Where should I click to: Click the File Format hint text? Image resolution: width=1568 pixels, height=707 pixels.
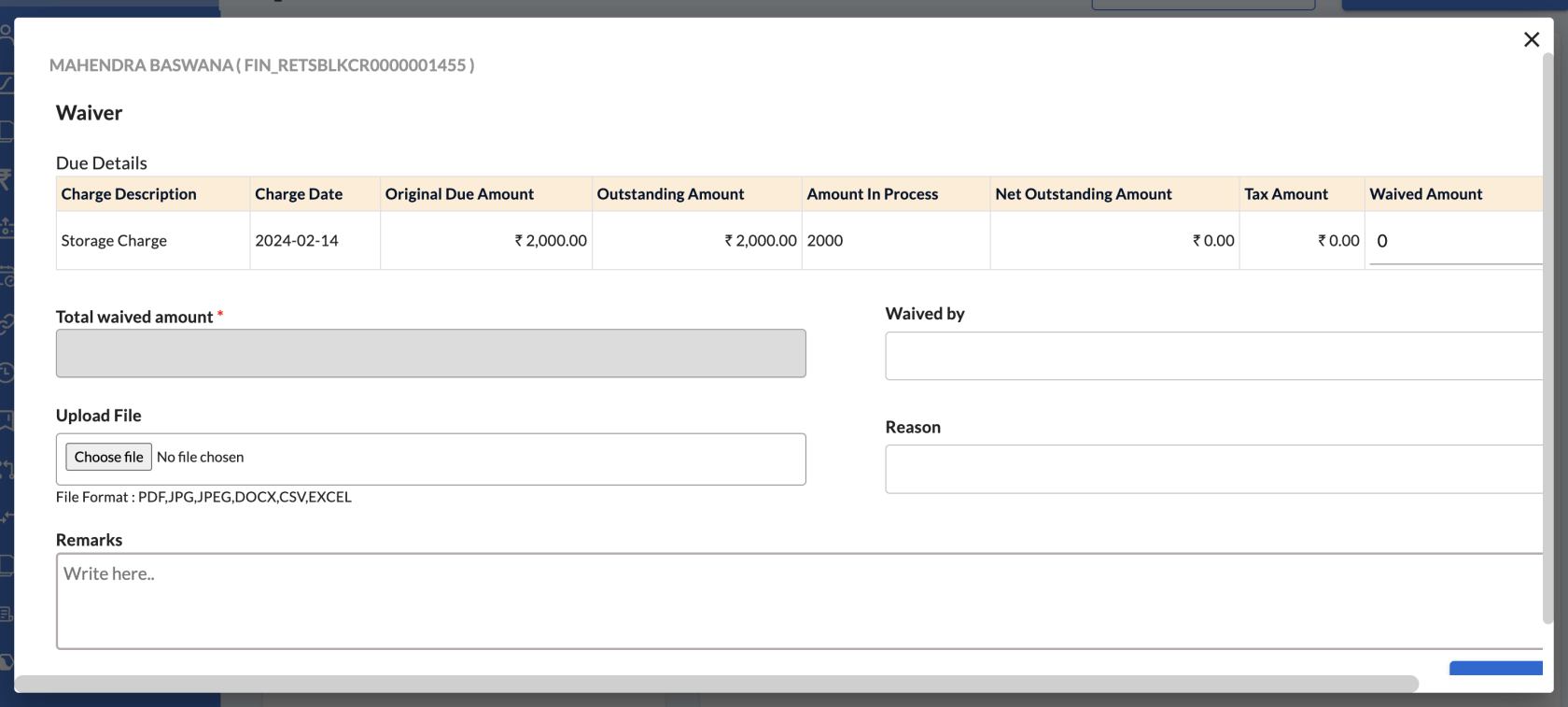pos(203,497)
